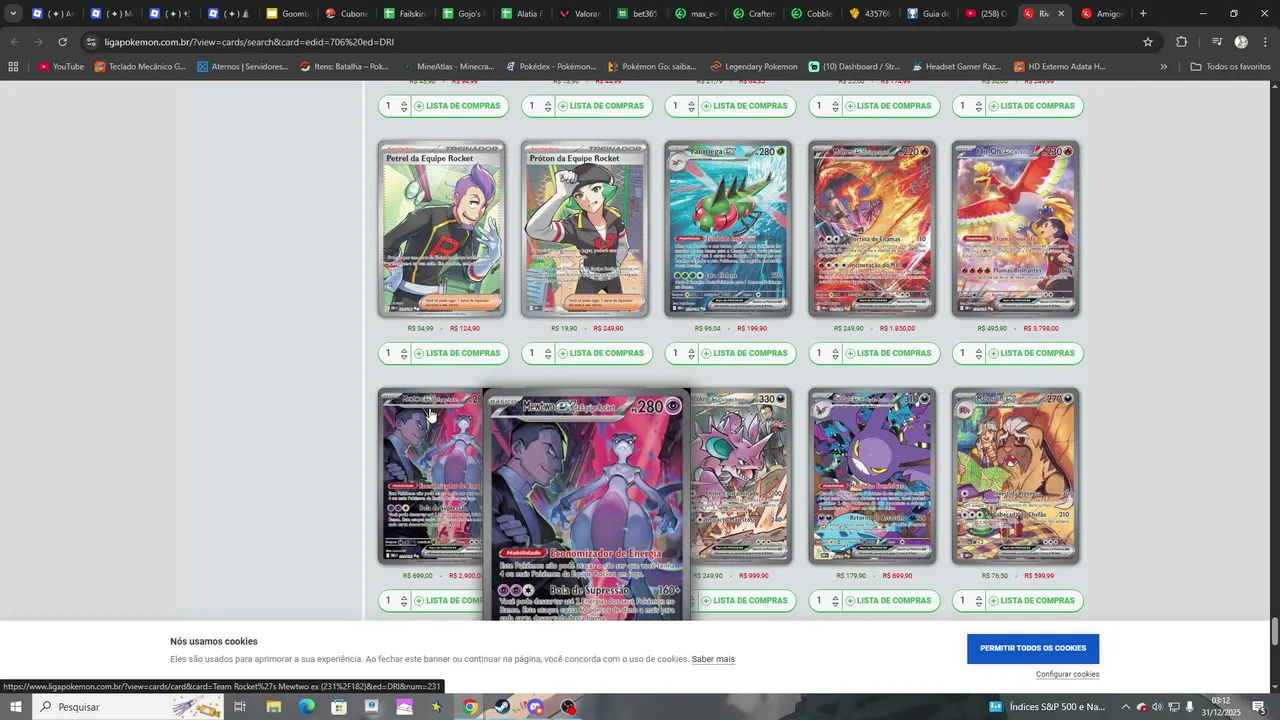
Task: Open the apps grid in the bookmarks bar
Action: tap(13, 67)
